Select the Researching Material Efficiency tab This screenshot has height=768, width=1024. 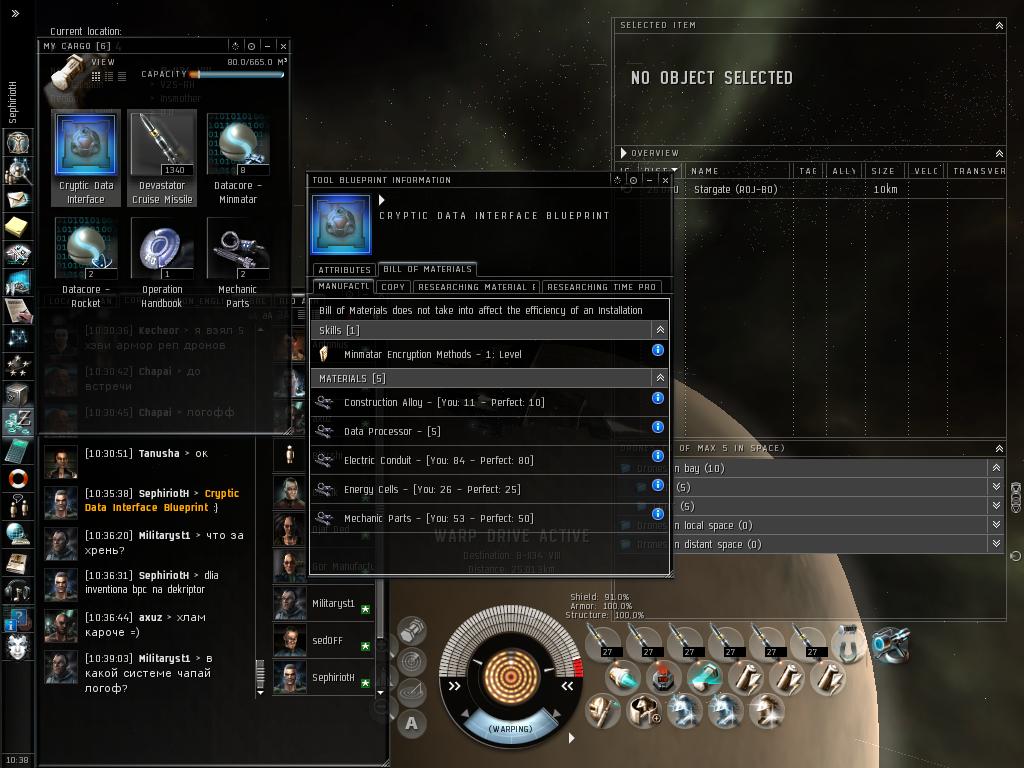coord(477,287)
